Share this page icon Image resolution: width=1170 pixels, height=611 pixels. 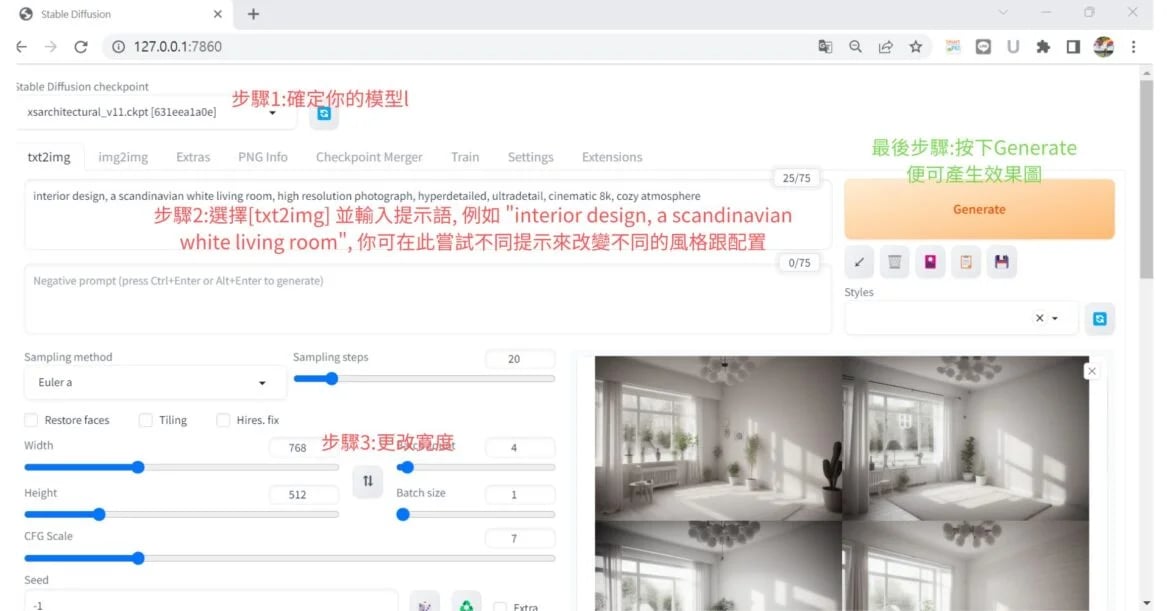tap(886, 46)
